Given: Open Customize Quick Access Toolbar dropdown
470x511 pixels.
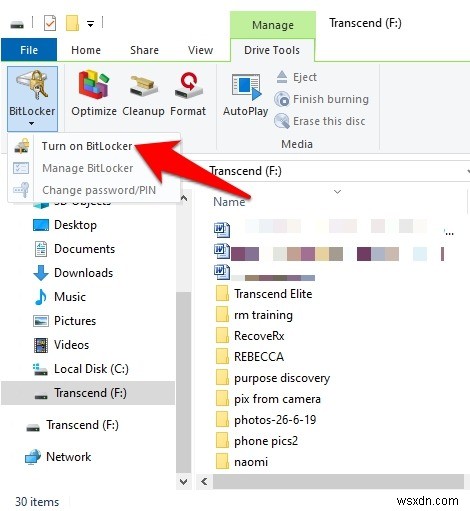Looking at the screenshot, I should (90, 24).
